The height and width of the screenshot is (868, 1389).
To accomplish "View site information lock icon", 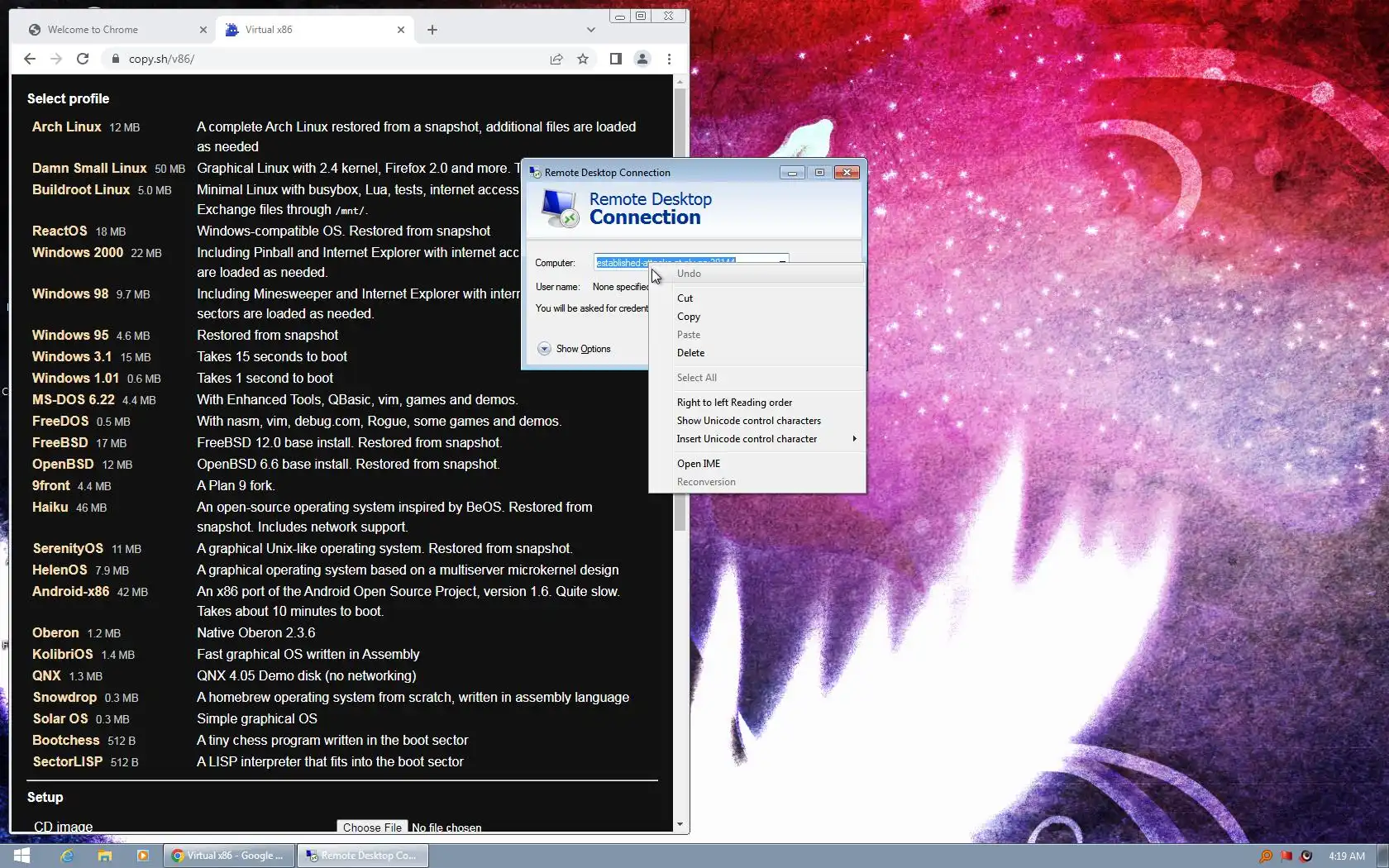I will point(115,59).
